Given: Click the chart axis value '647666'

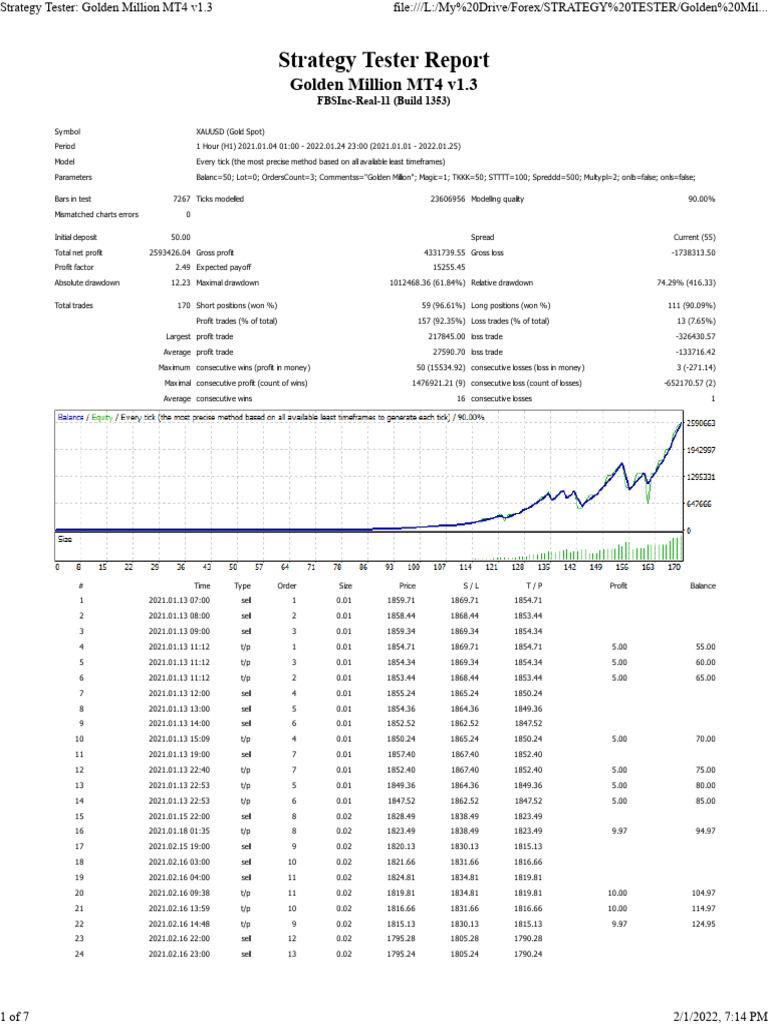Looking at the screenshot, I should coord(701,504).
